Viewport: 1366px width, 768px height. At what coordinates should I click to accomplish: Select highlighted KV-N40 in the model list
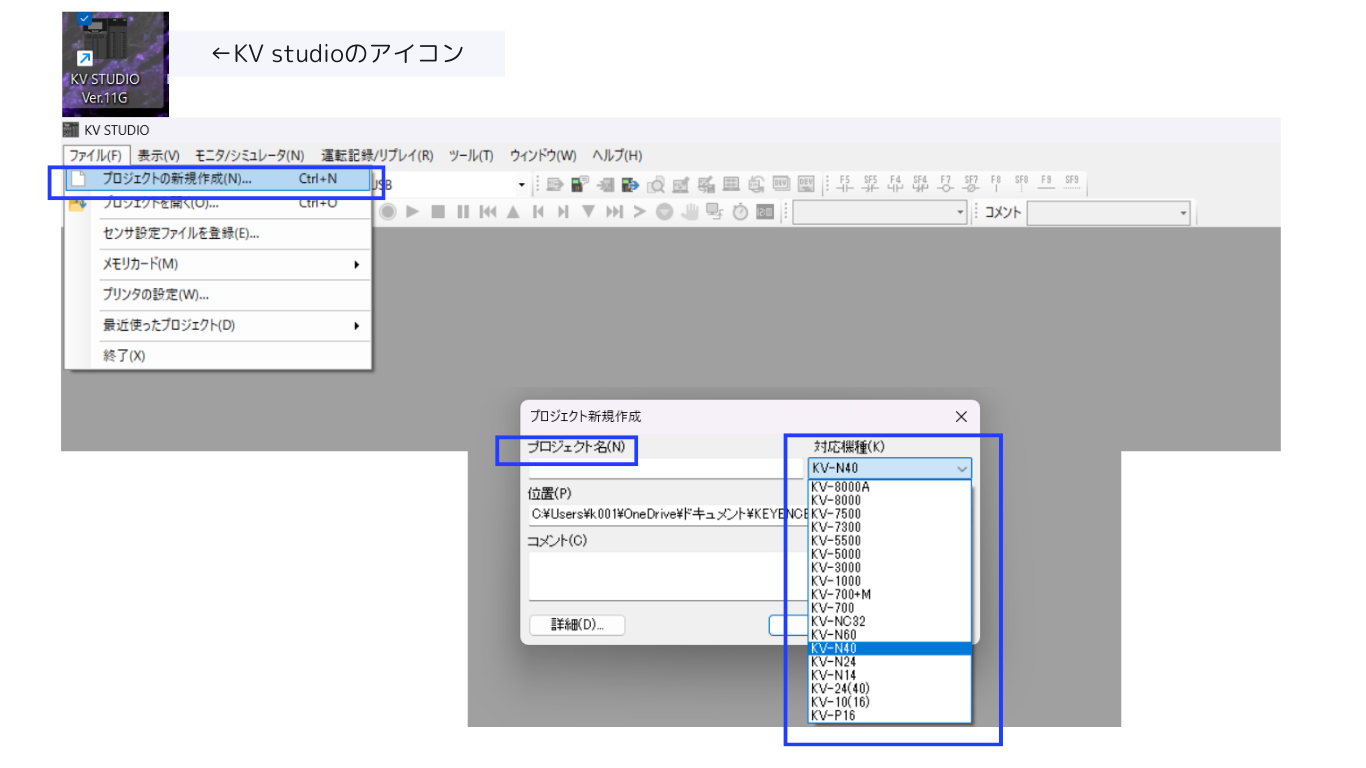tap(889, 648)
